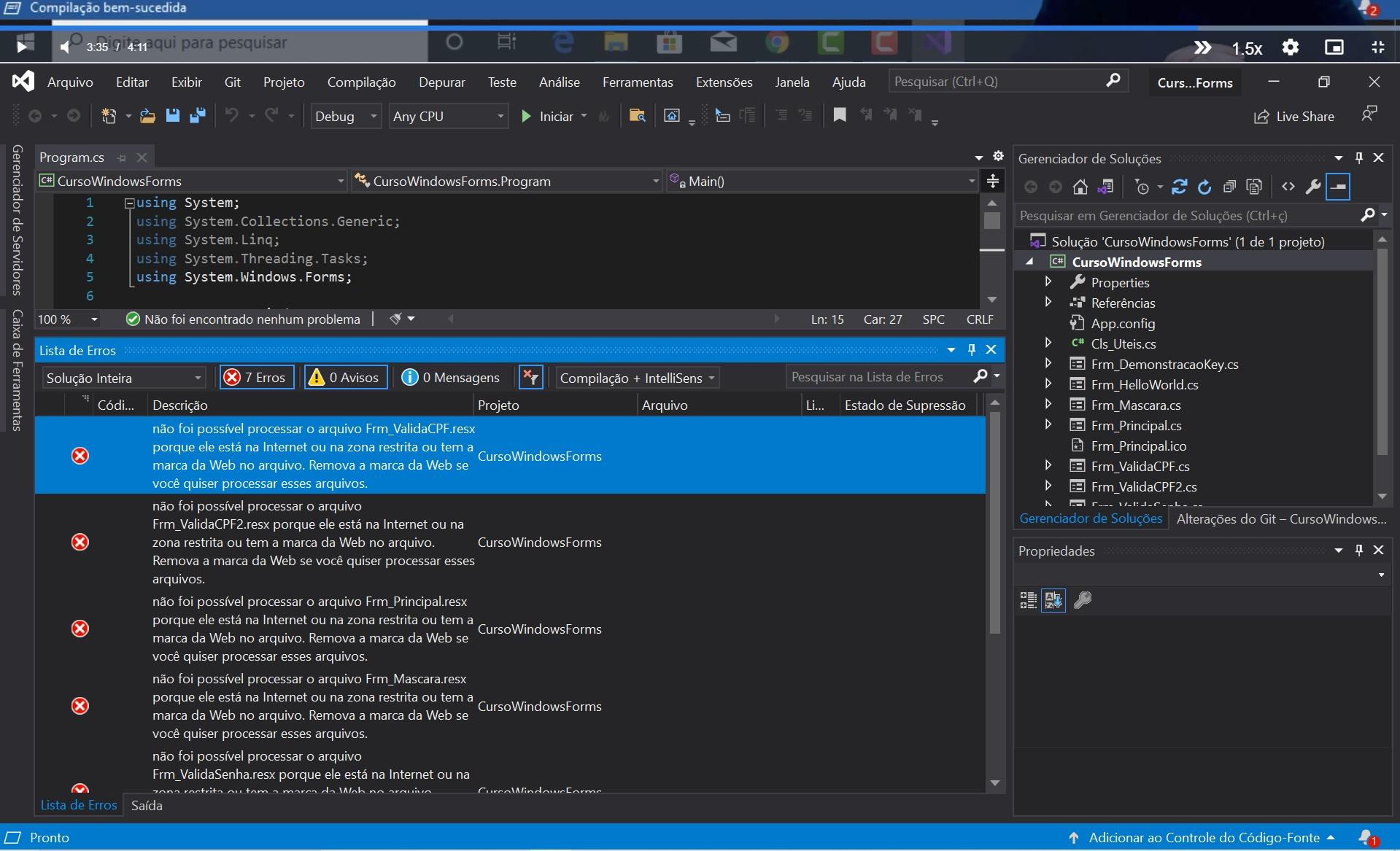This screenshot has width=1400, height=851.
Task: Expand Frm_HelloWorld.cs node
Action: pyautogui.click(x=1048, y=384)
